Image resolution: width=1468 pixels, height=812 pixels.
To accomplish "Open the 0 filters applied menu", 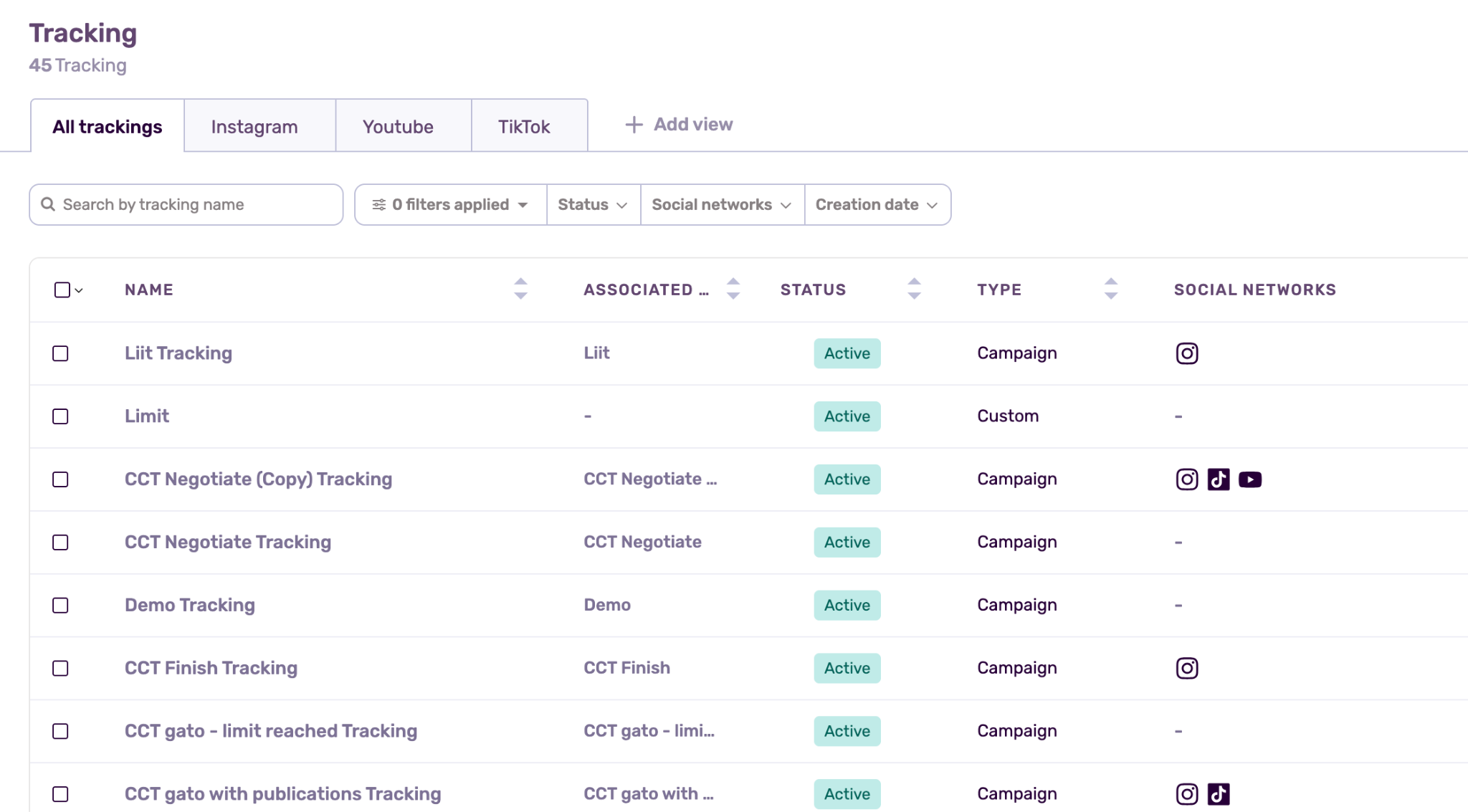I will (450, 205).
